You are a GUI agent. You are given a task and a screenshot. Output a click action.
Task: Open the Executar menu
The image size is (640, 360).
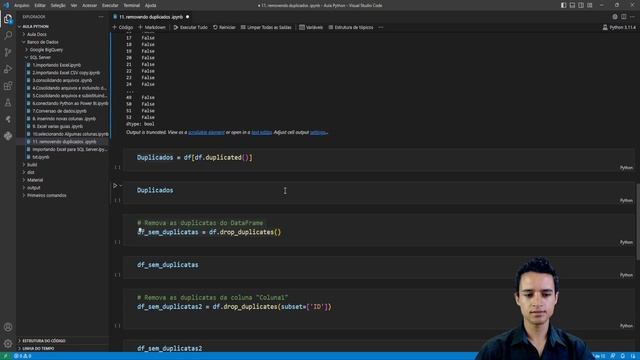(x=110, y=5)
